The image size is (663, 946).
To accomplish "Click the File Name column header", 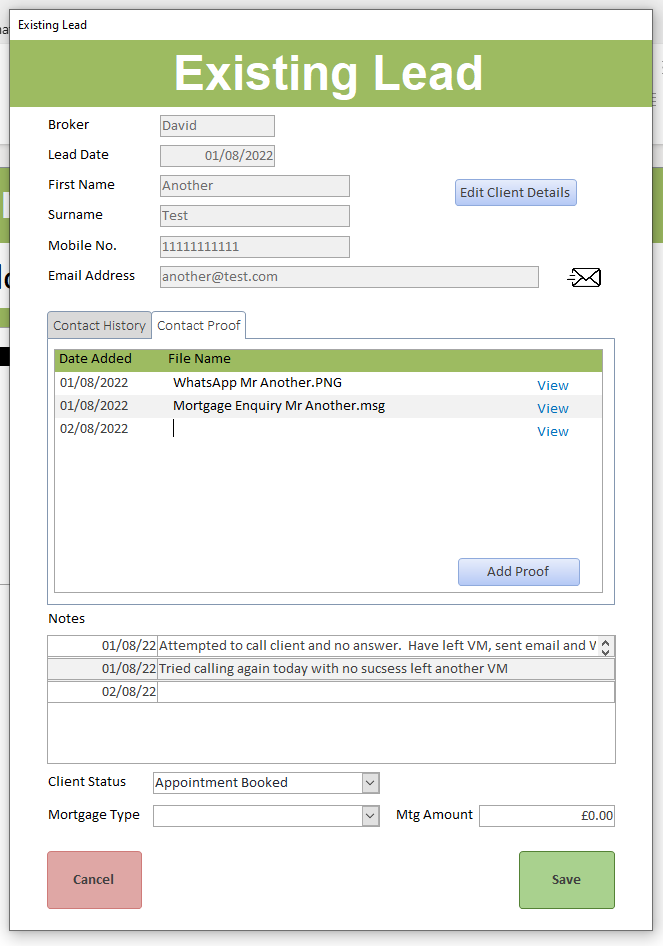I will tap(199, 358).
